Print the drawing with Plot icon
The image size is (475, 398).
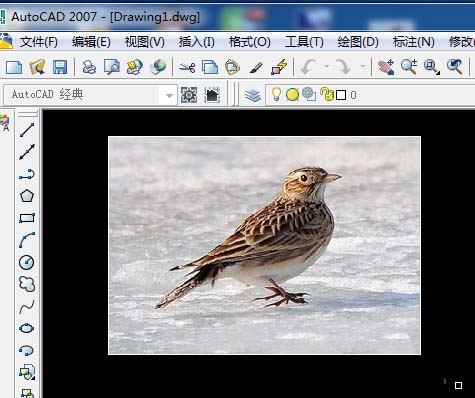(x=89, y=67)
